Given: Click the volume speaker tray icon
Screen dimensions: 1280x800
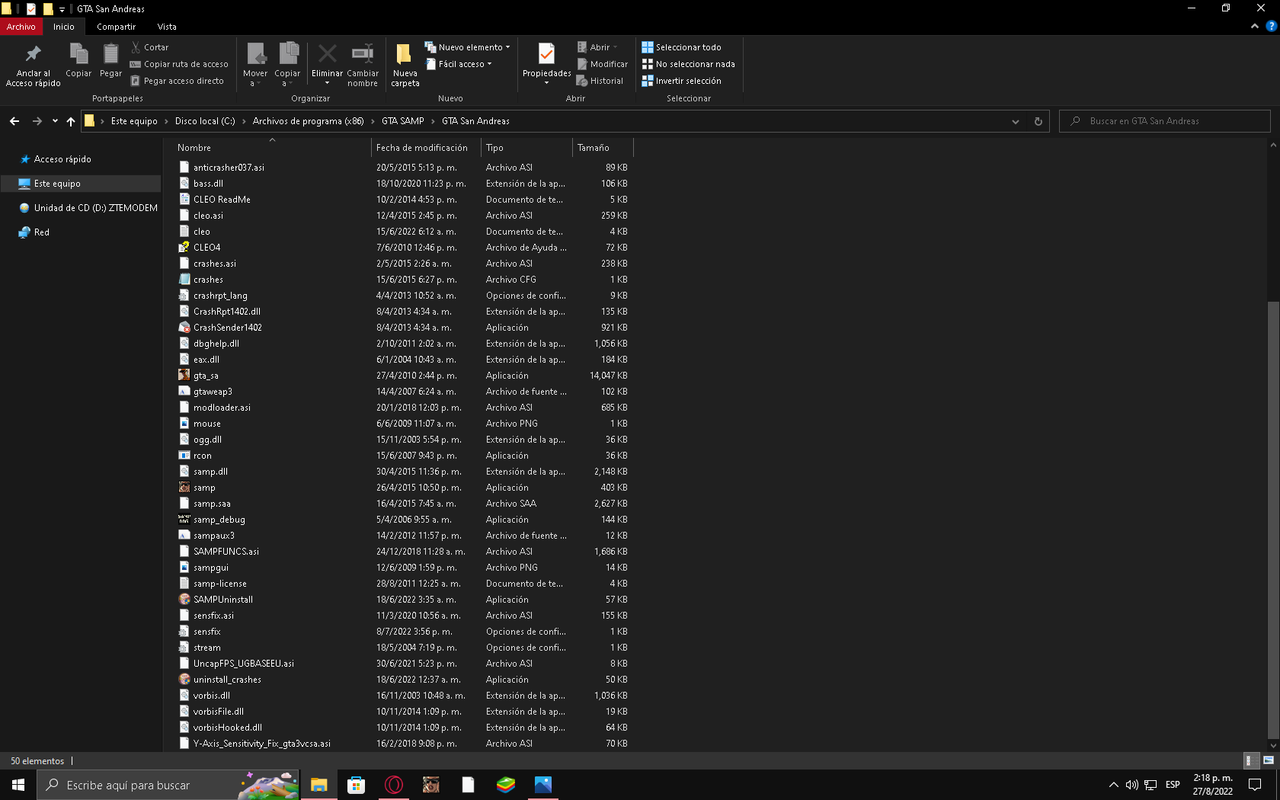Looking at the screenshot, I should click(1132, 785).
